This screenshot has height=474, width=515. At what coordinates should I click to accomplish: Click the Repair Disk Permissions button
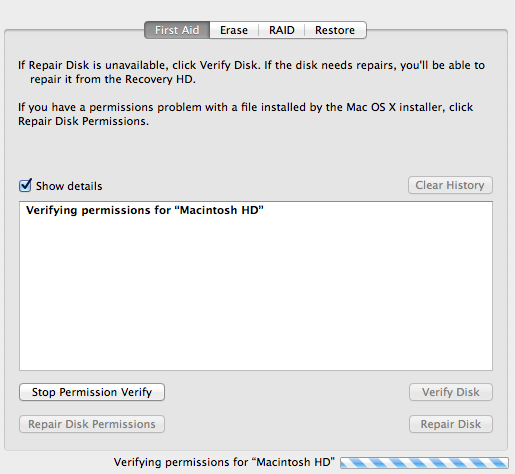pyautogui.click(x=92, y=424)
